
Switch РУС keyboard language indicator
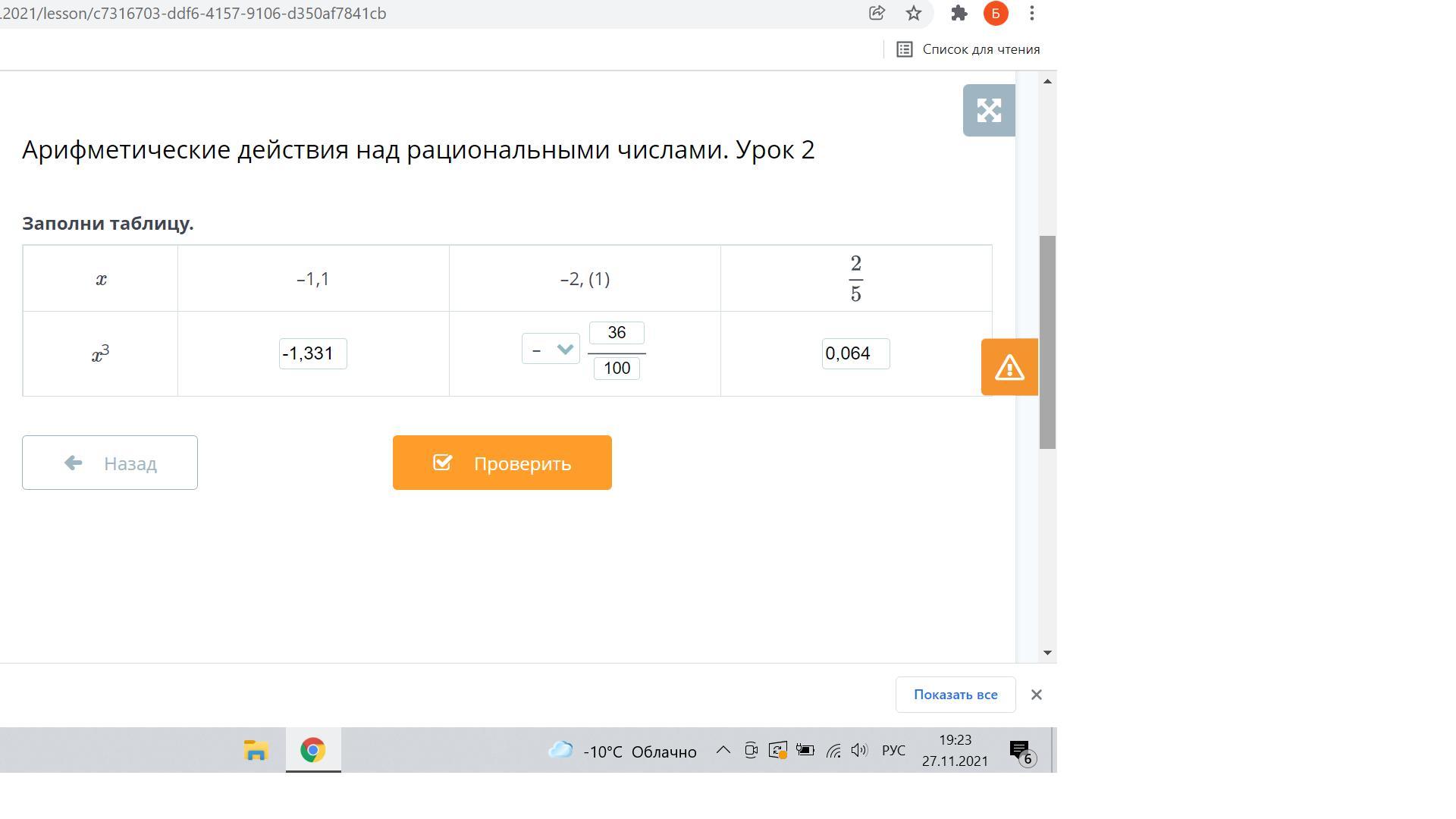(893, 751)
